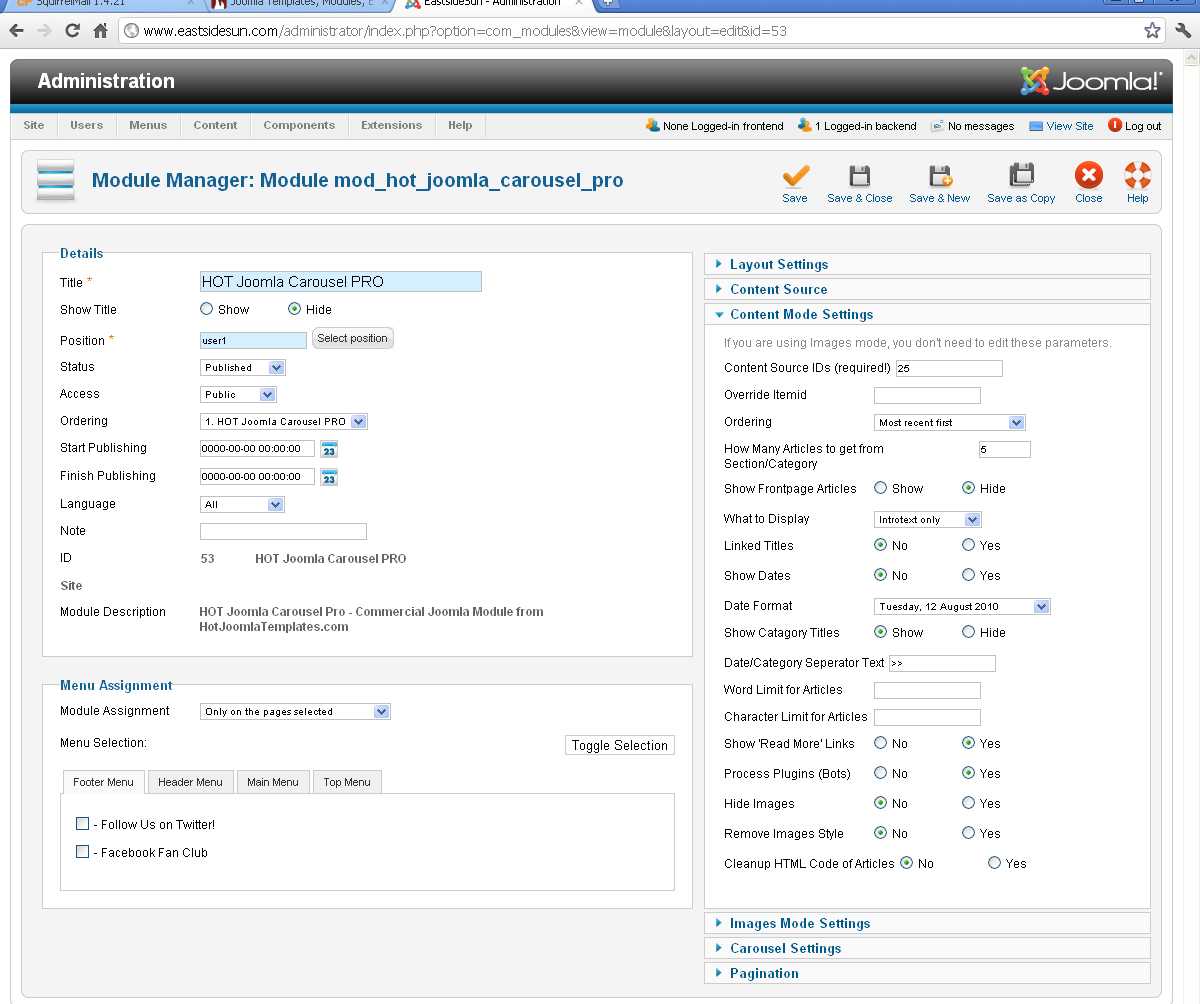
Task: Open the browser wrench settings menu
Action: 1183,31
